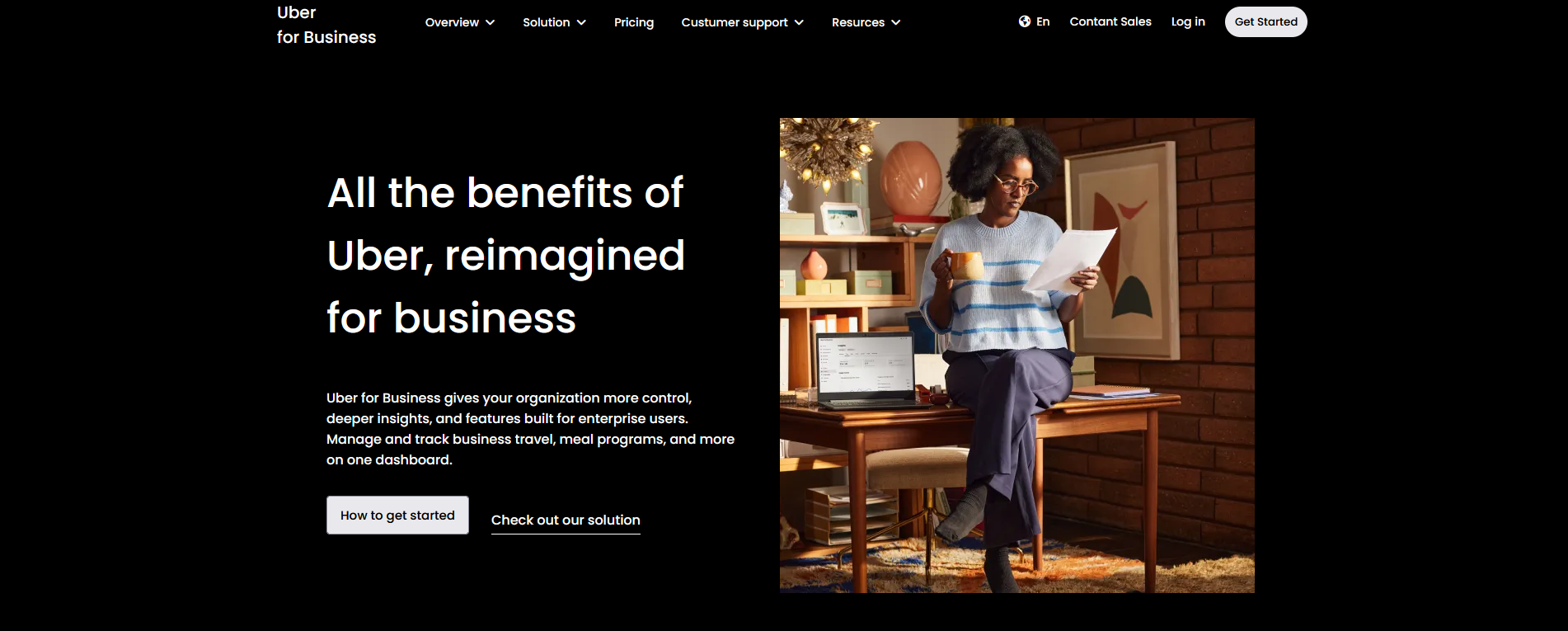Click the Uber for Business description paragraph

pyautogui.click(x=530, y=429)
